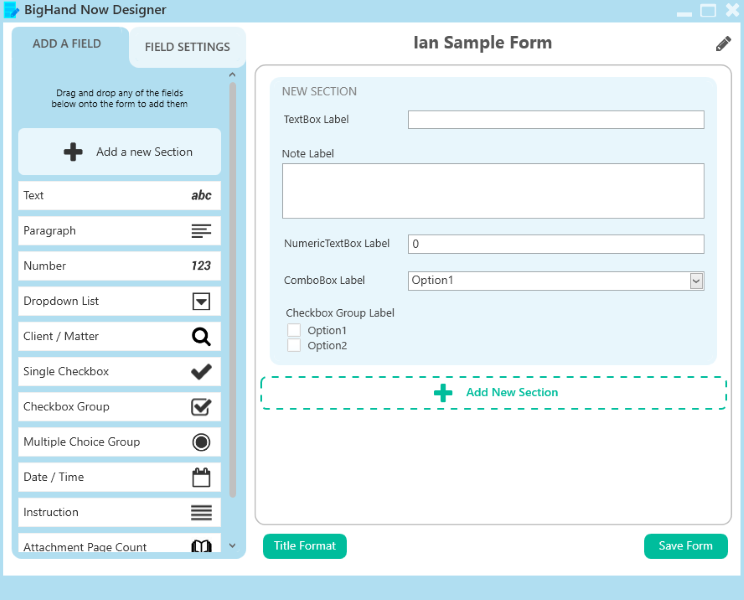Click the Add New Section label
The image size is (744, 600).
pos(512,392)
